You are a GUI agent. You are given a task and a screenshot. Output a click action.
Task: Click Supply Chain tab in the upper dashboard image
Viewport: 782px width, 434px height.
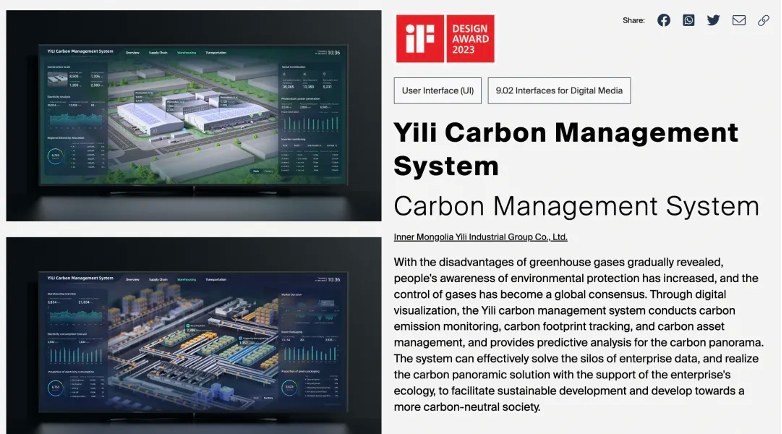pyautogui.click(x=158, y=52)
